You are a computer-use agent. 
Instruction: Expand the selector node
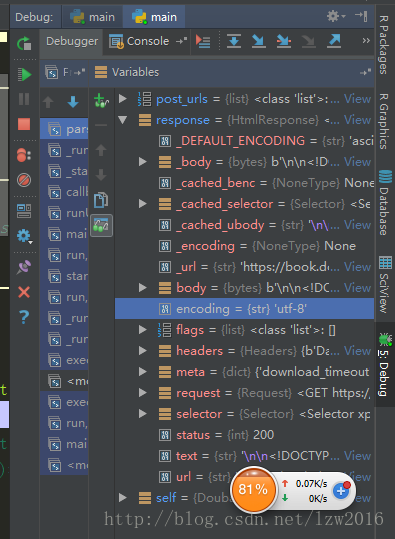(x=143, y=414)
